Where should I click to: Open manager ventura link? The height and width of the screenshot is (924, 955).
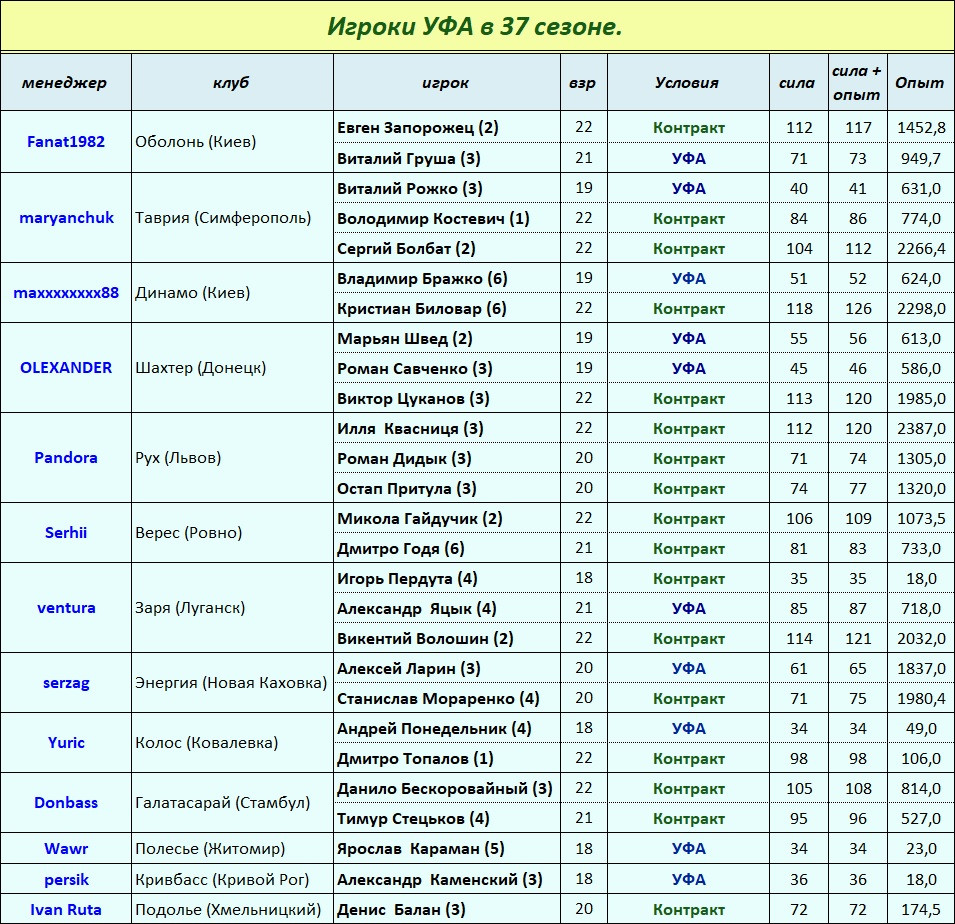[66, 608]
